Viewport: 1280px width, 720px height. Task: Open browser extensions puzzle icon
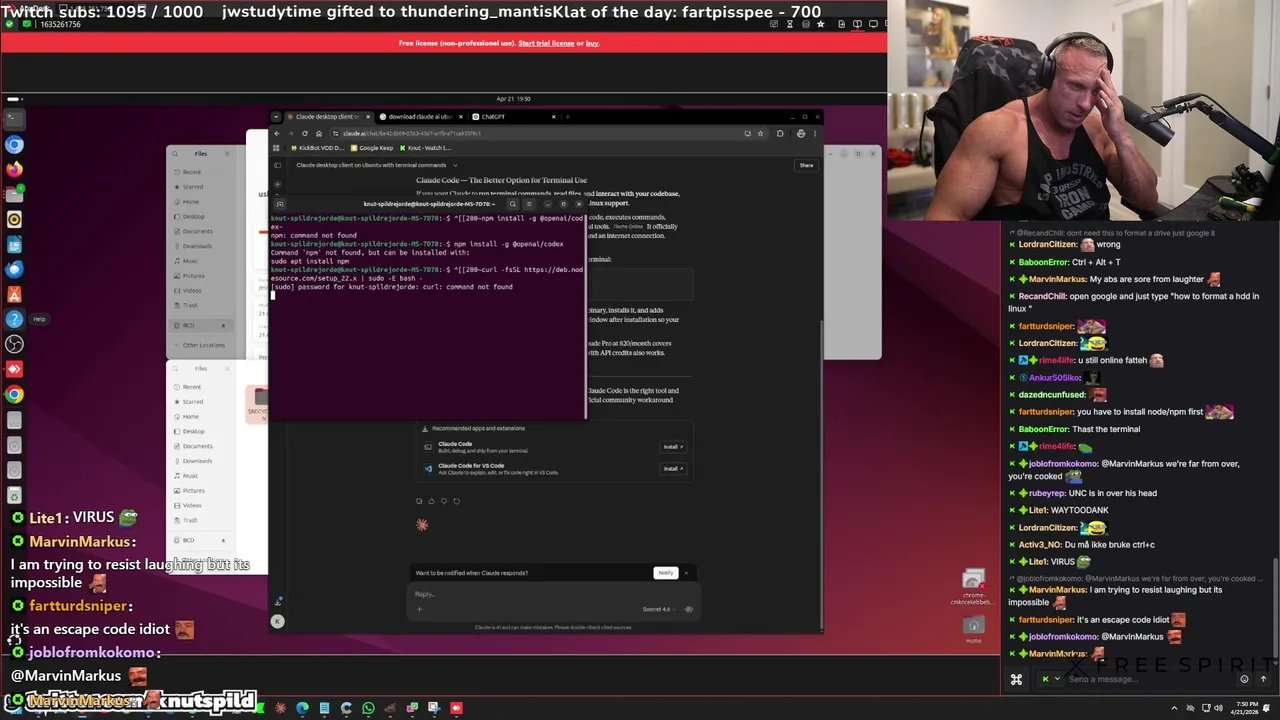(780, 133)
